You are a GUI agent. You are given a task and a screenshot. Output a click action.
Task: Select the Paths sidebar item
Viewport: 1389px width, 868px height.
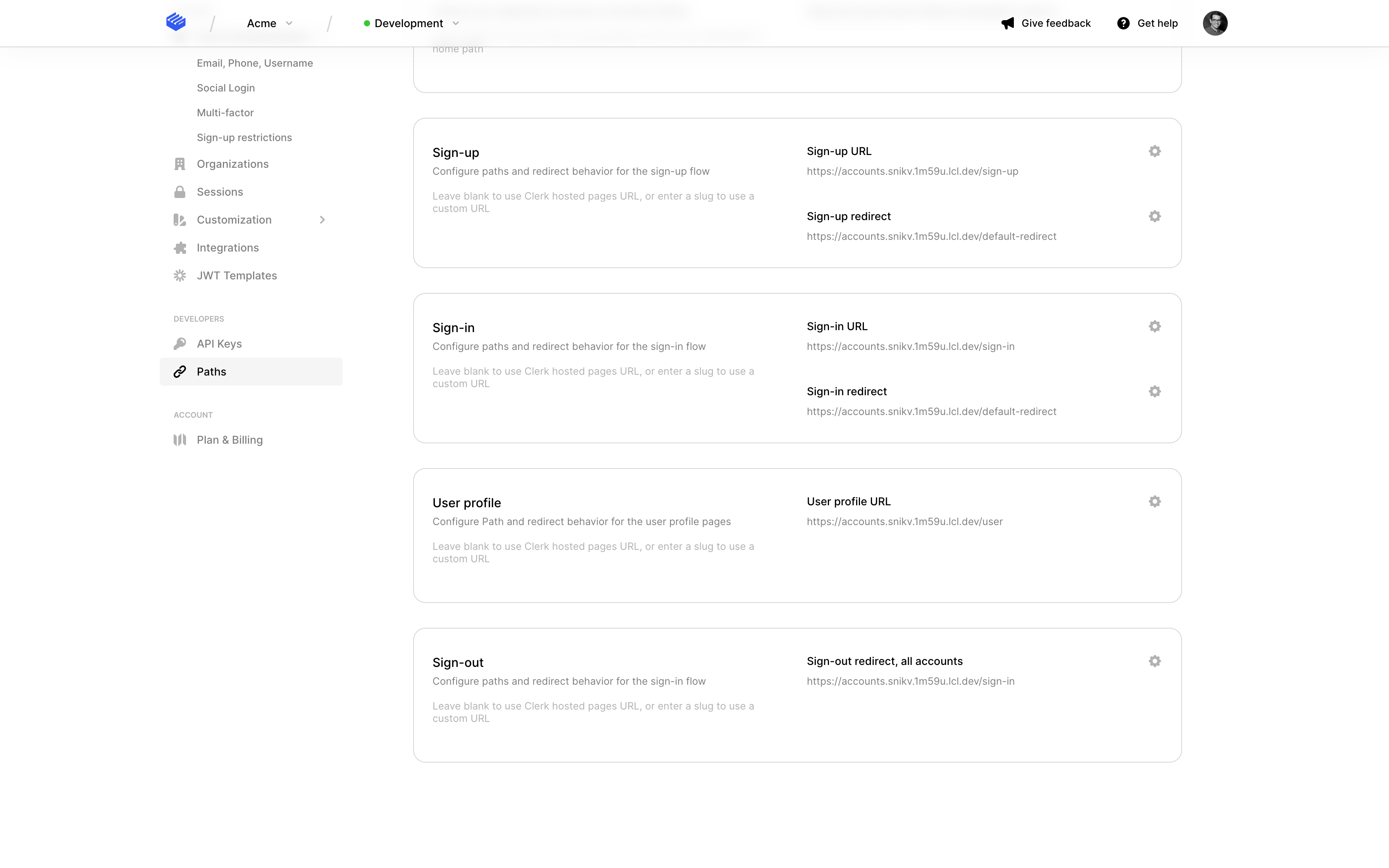[251, 372]
